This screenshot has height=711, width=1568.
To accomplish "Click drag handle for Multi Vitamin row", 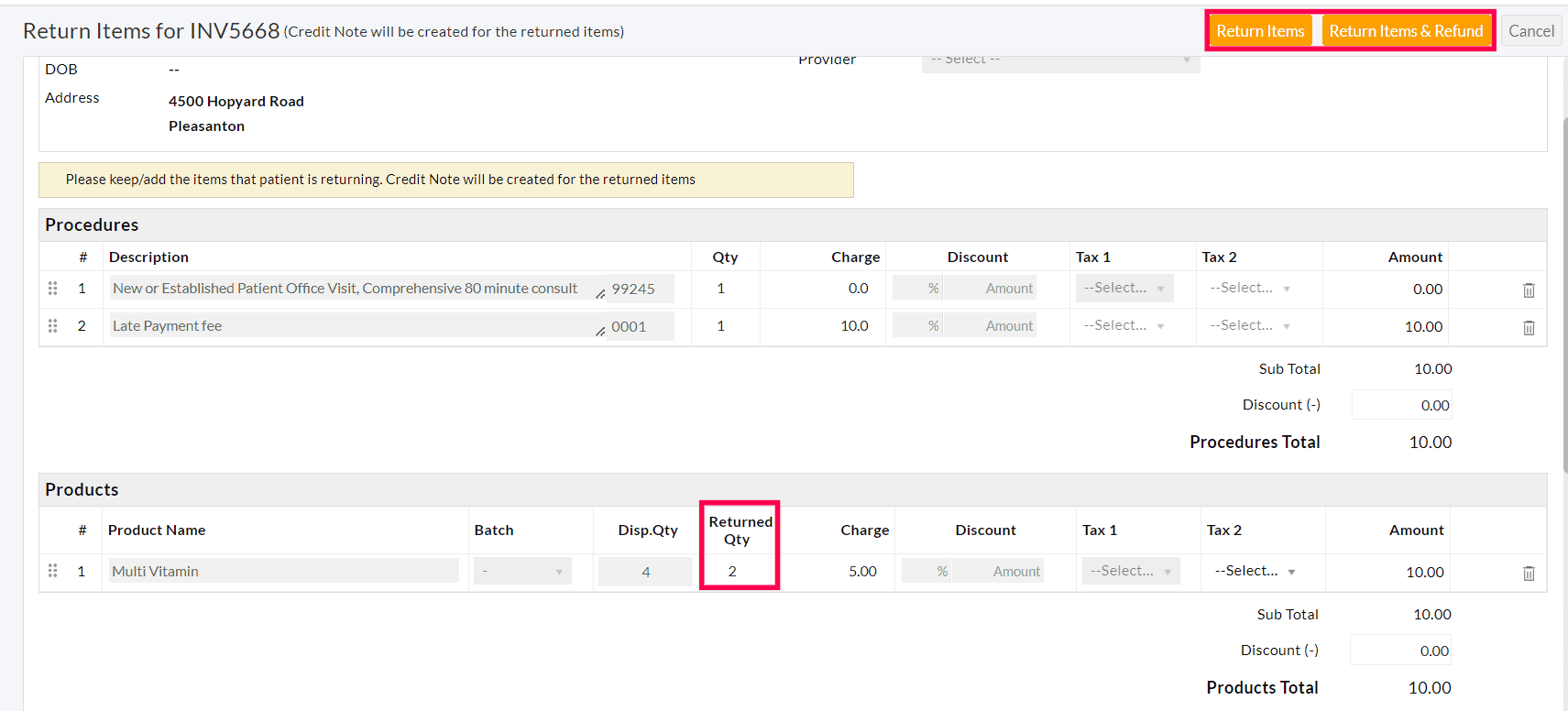I will pos(52,571).
